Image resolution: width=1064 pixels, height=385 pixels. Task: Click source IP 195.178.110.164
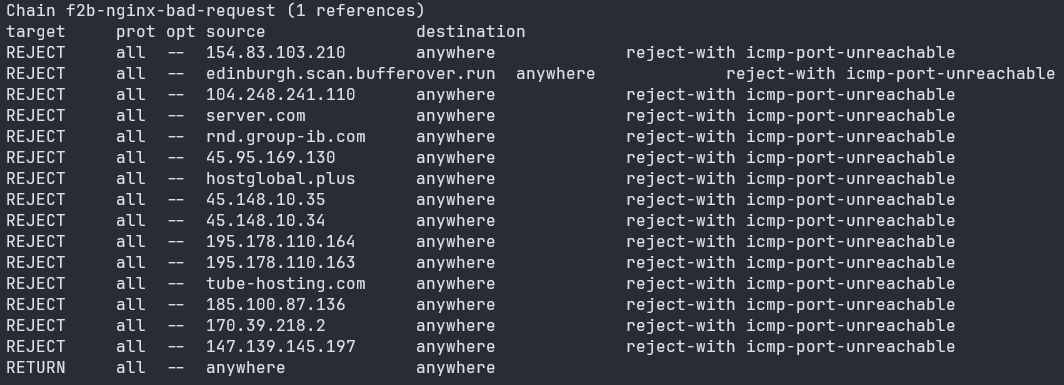[280, 242]
